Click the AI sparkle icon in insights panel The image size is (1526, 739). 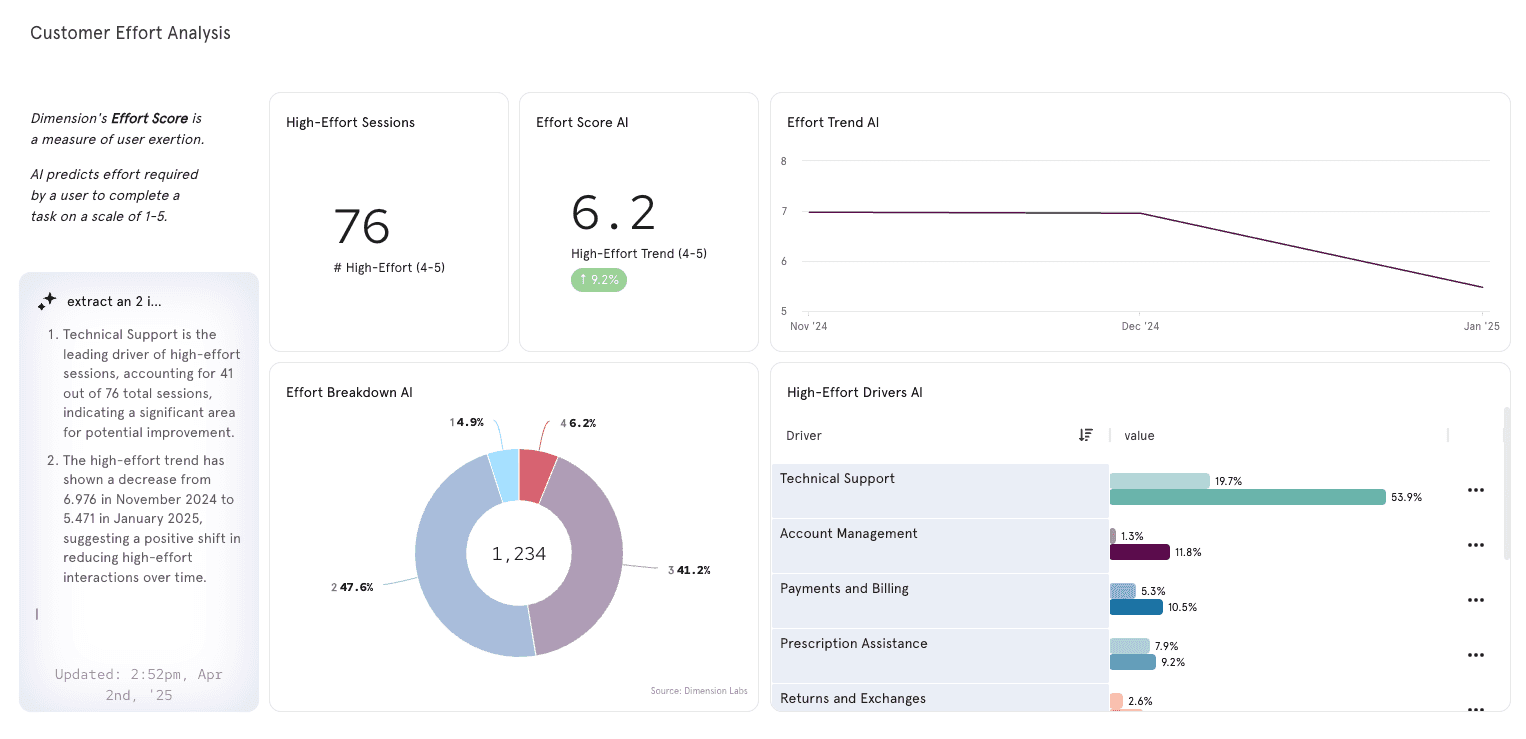pyautogui.click(x=47, y=301)
